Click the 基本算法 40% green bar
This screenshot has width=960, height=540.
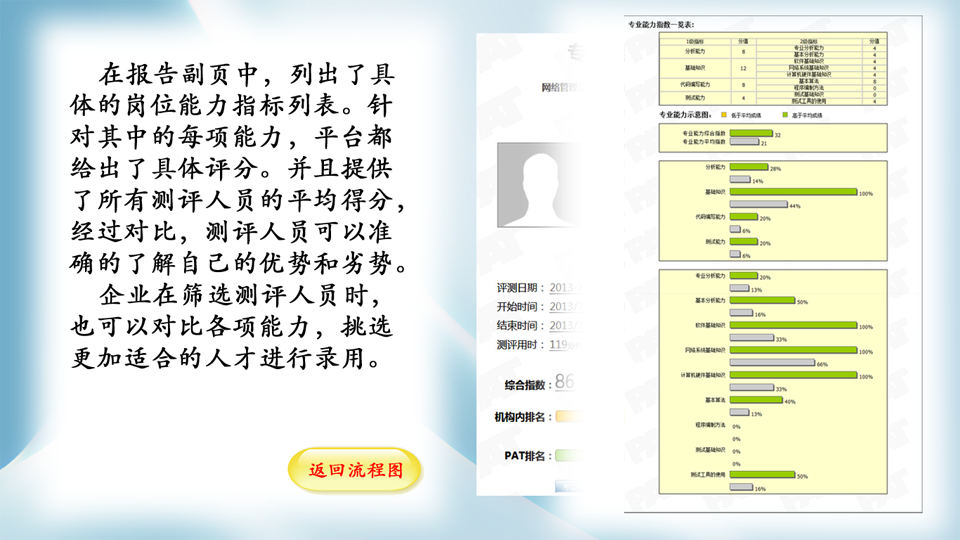[756, 400]
